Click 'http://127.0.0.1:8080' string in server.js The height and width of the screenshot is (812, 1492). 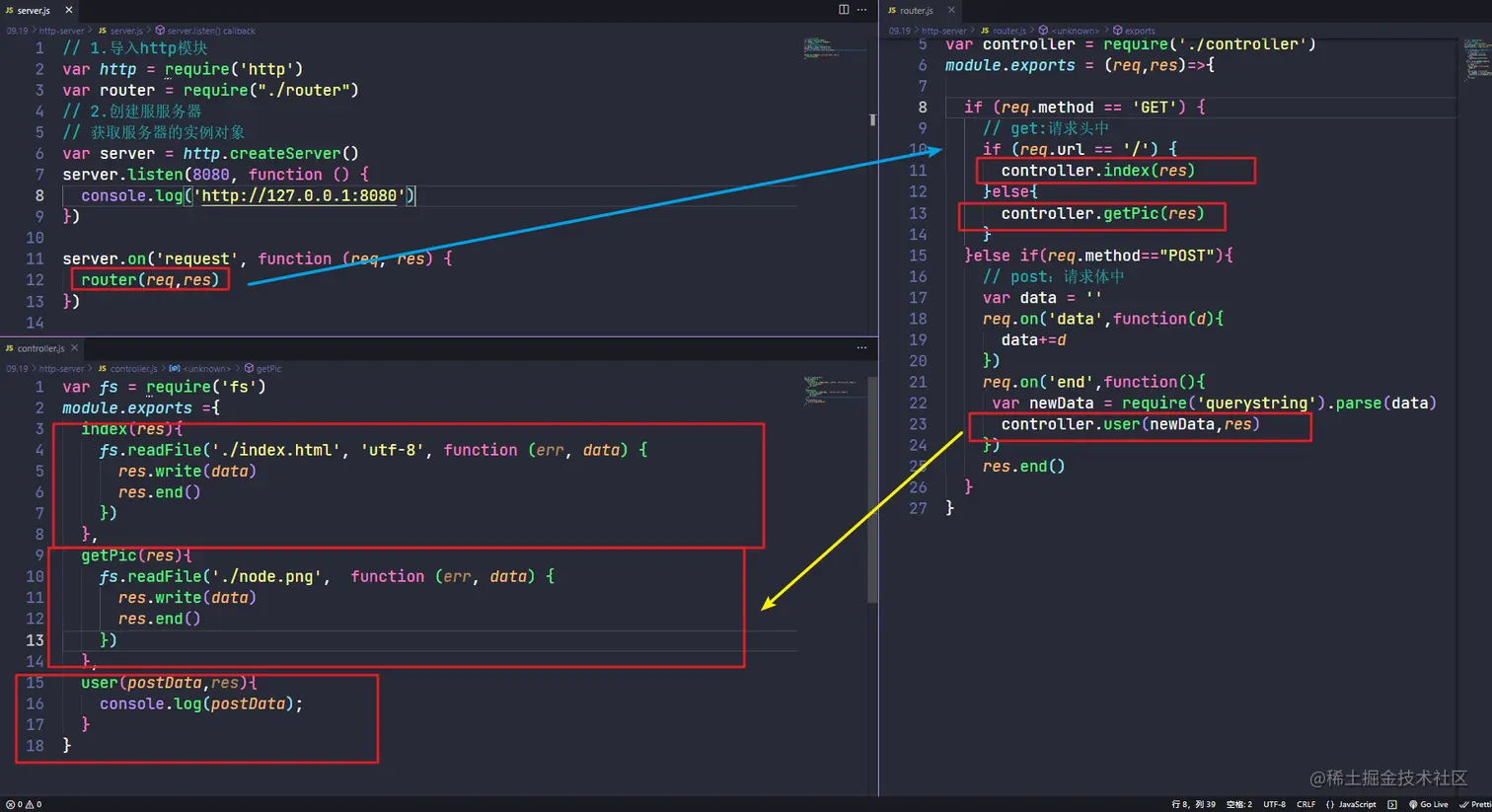pyautogui.click(x=299, y=195)
